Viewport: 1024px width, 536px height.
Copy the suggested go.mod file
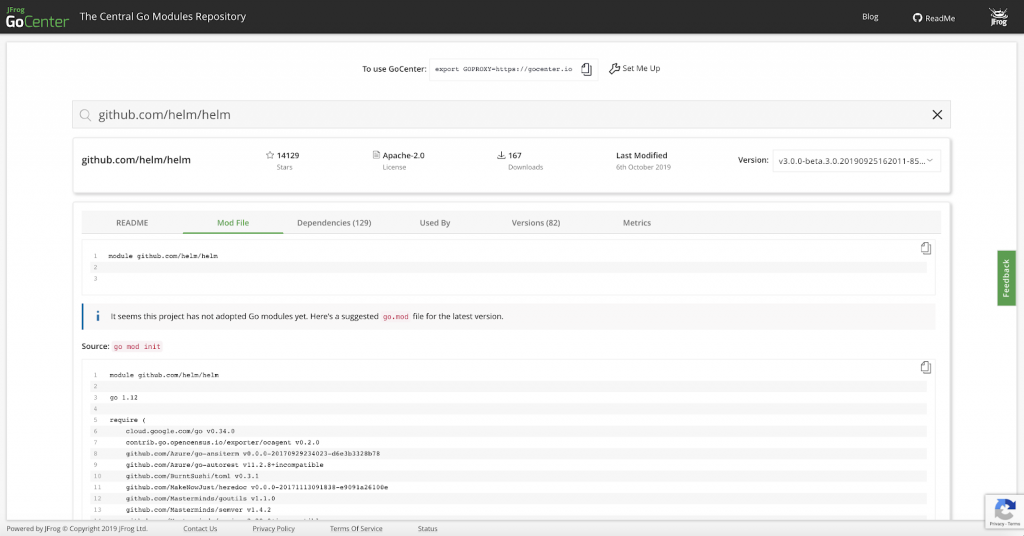tap(926, 367)
